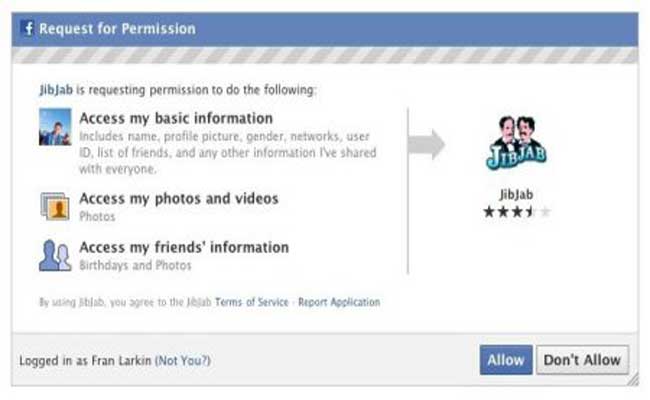The height and width of the screenshot is (400, 650).
Task: Click the friends silhouette icon
Action: 55,255
